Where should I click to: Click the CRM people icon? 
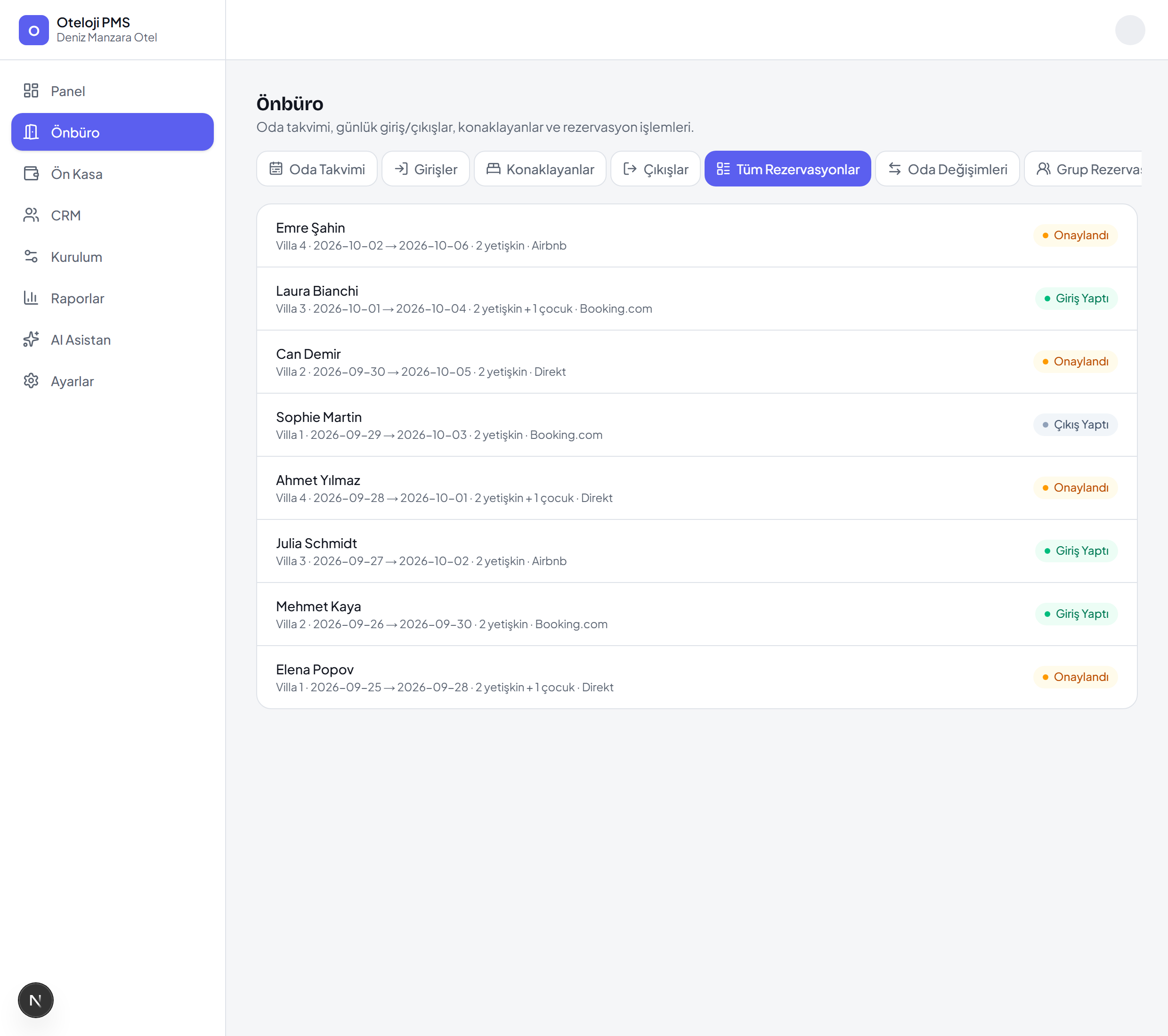coord(31,215)
